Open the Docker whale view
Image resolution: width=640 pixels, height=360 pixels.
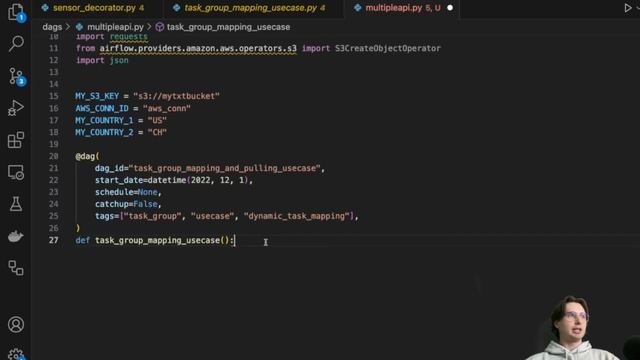pyautogui.click(x=16, y=236)
